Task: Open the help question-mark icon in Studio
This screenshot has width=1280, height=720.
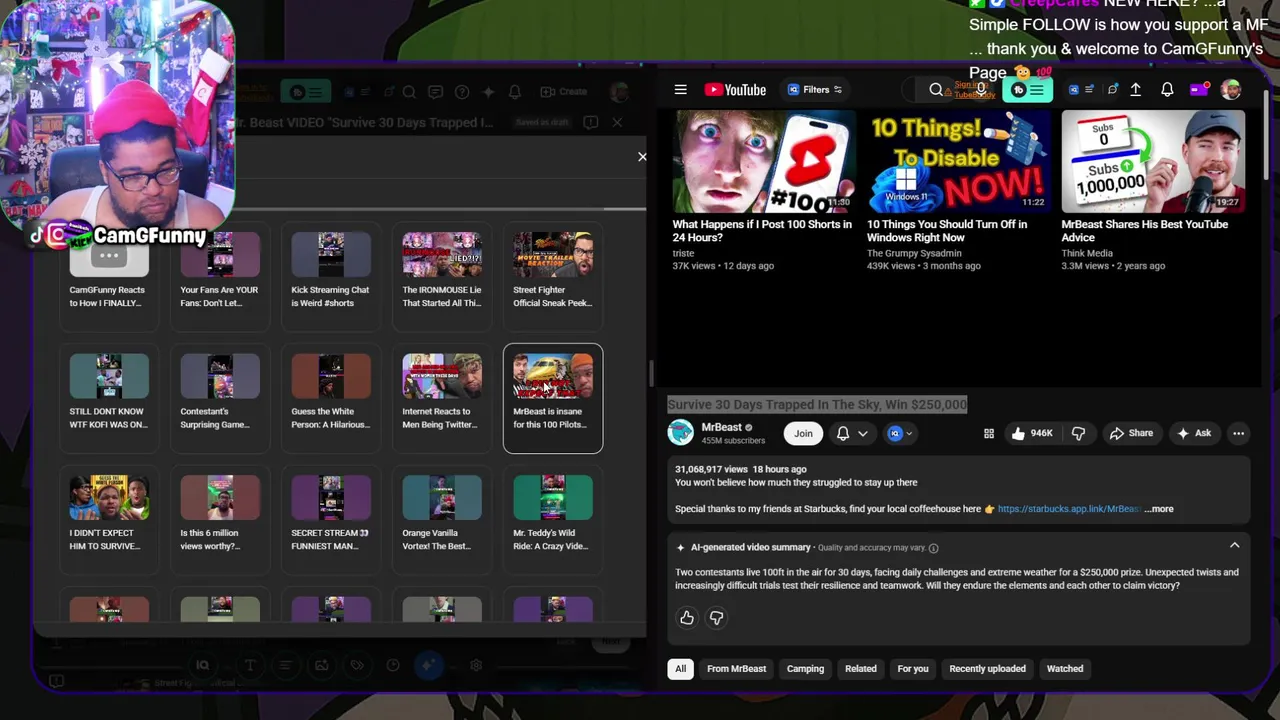Action: tap(462, 92)
